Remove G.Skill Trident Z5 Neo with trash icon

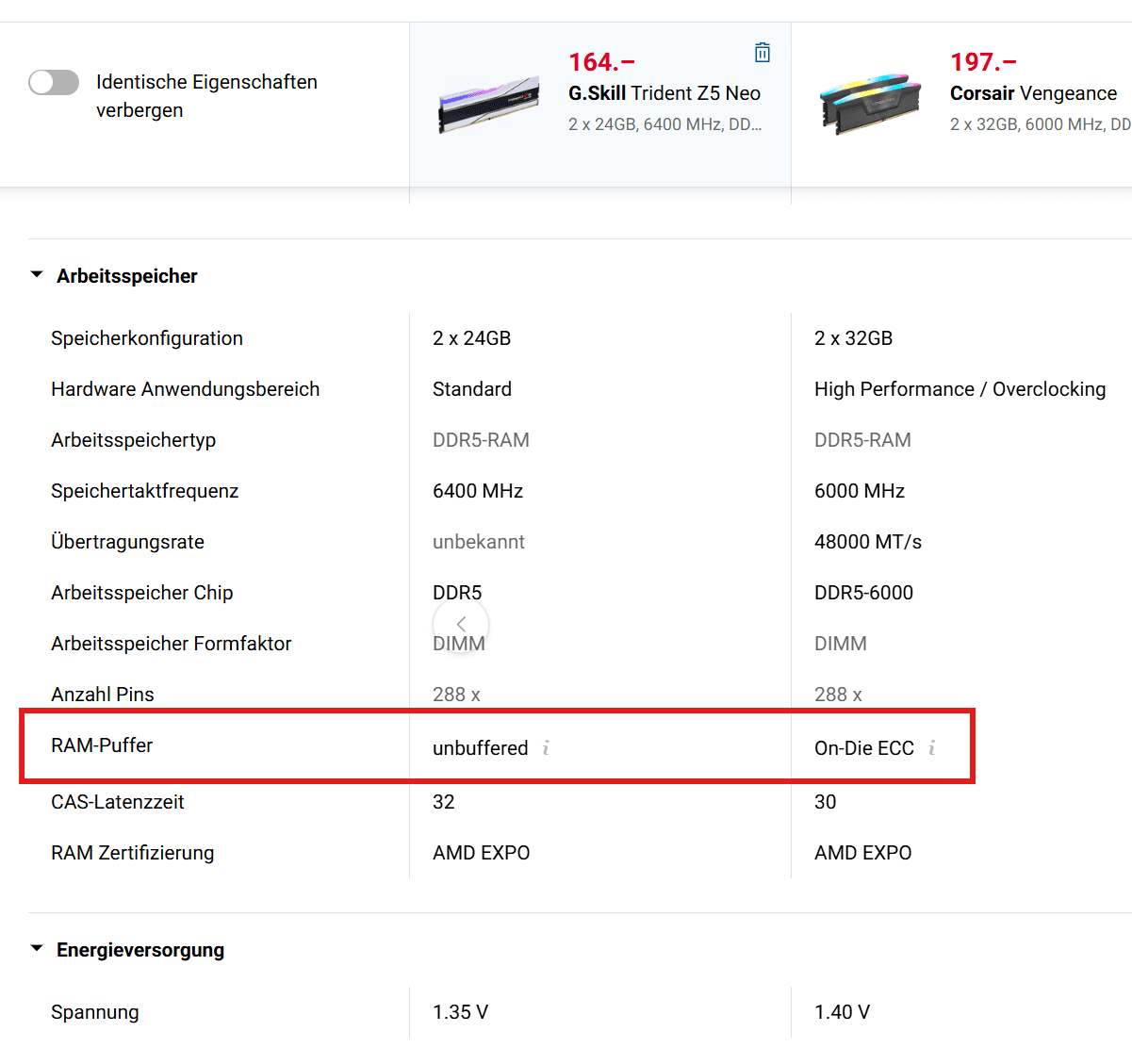(x=763, y=53)
